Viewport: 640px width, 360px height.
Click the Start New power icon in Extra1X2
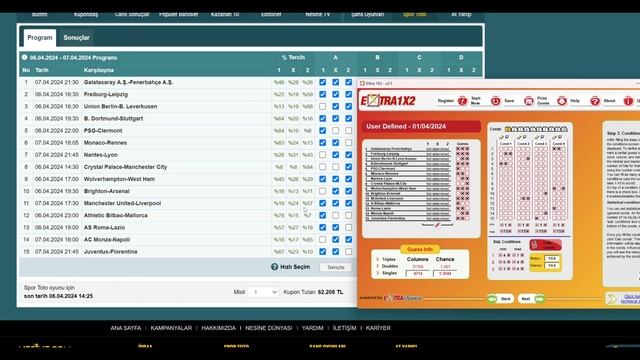point(496,101)
